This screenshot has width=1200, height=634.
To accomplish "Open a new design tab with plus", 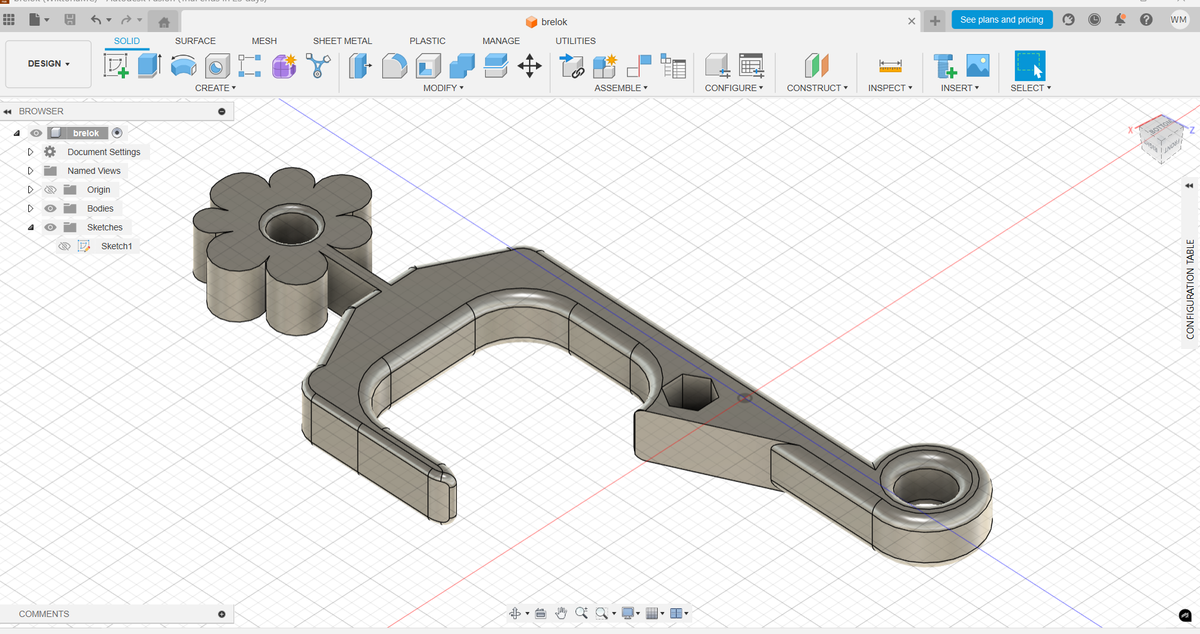I will (935, 20).
